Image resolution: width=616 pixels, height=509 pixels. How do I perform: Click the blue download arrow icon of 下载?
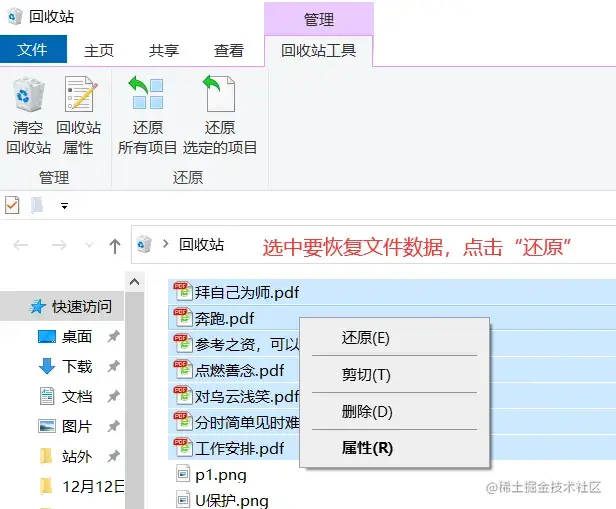click(47, 366)
